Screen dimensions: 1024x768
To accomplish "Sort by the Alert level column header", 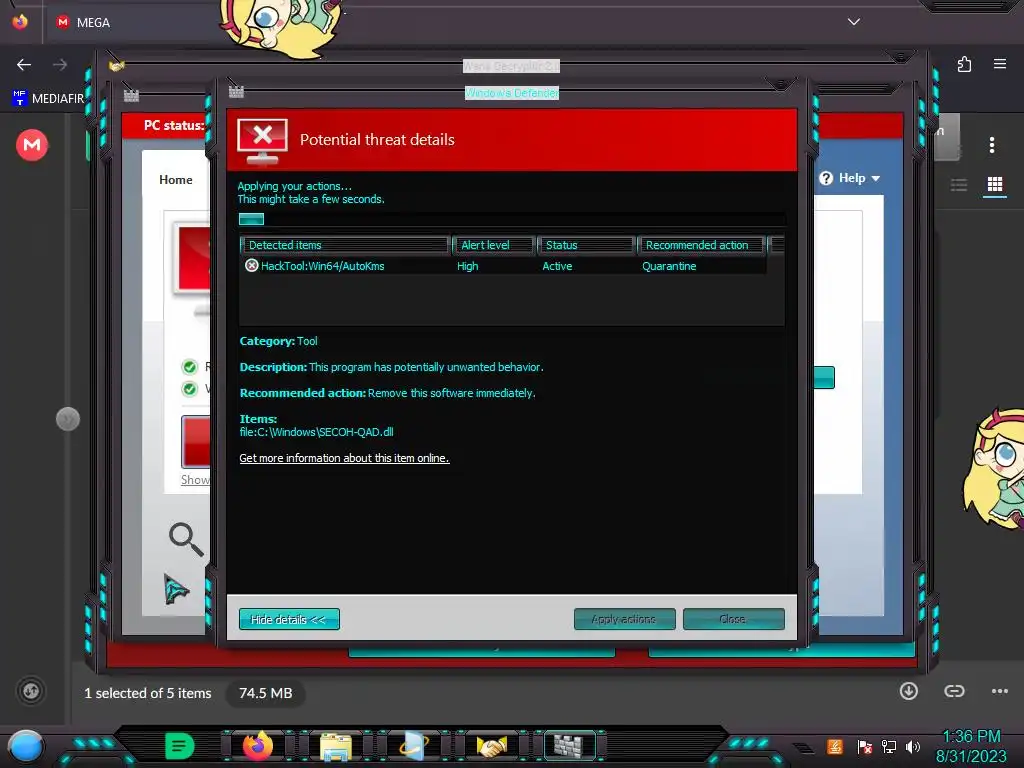I will (x=494, y=245).
